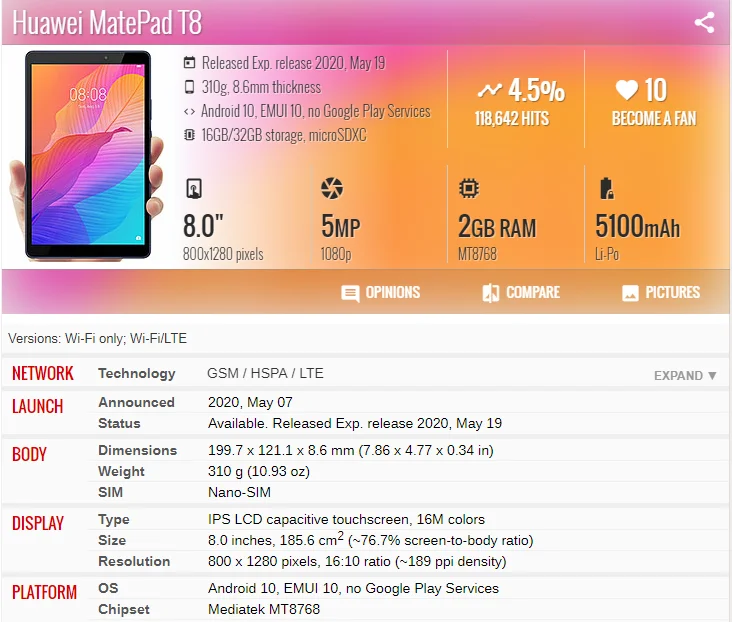
Task: Click the 4.5% popularity figure
Action: coord(536,90)
